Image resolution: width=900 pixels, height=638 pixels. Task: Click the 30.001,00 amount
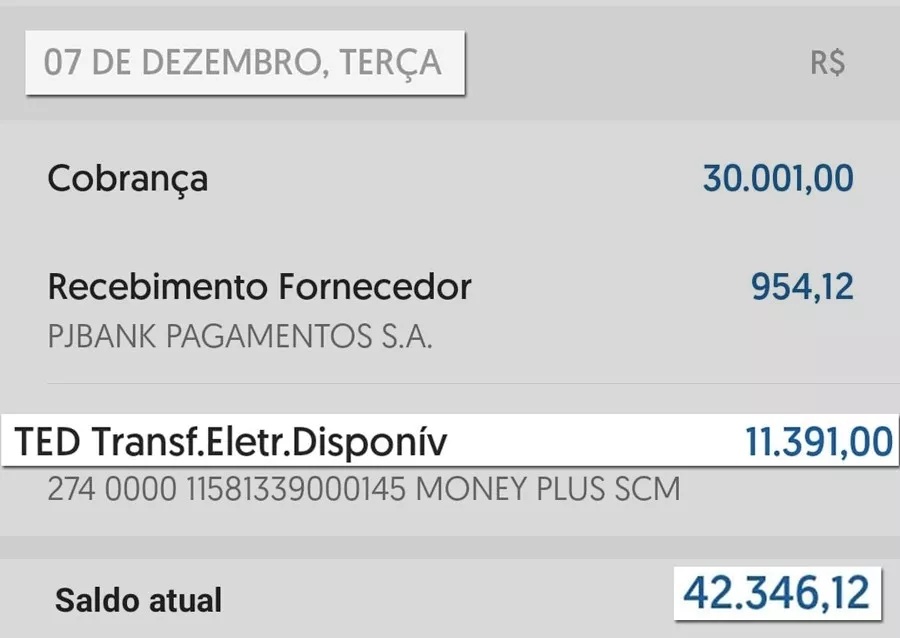778,178
